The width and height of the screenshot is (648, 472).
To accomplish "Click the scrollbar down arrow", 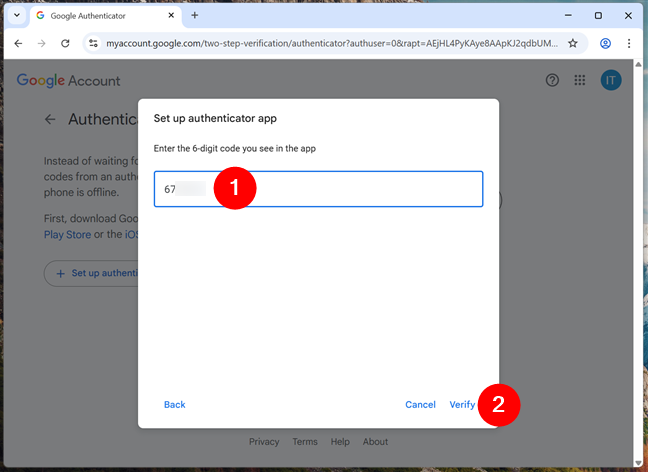I will coord(638,463).
